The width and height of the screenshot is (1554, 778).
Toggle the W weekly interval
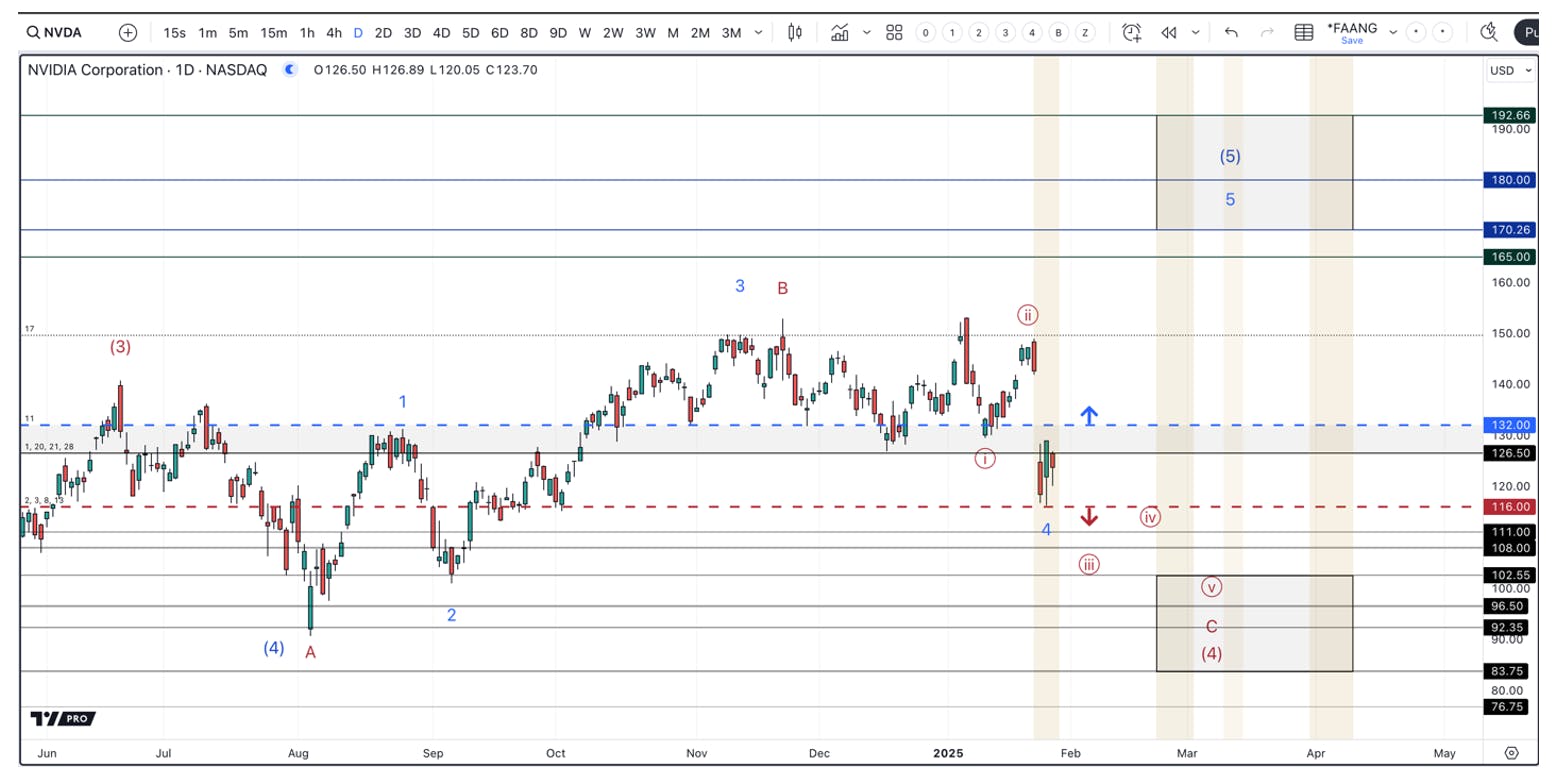[x=585, y=33]
